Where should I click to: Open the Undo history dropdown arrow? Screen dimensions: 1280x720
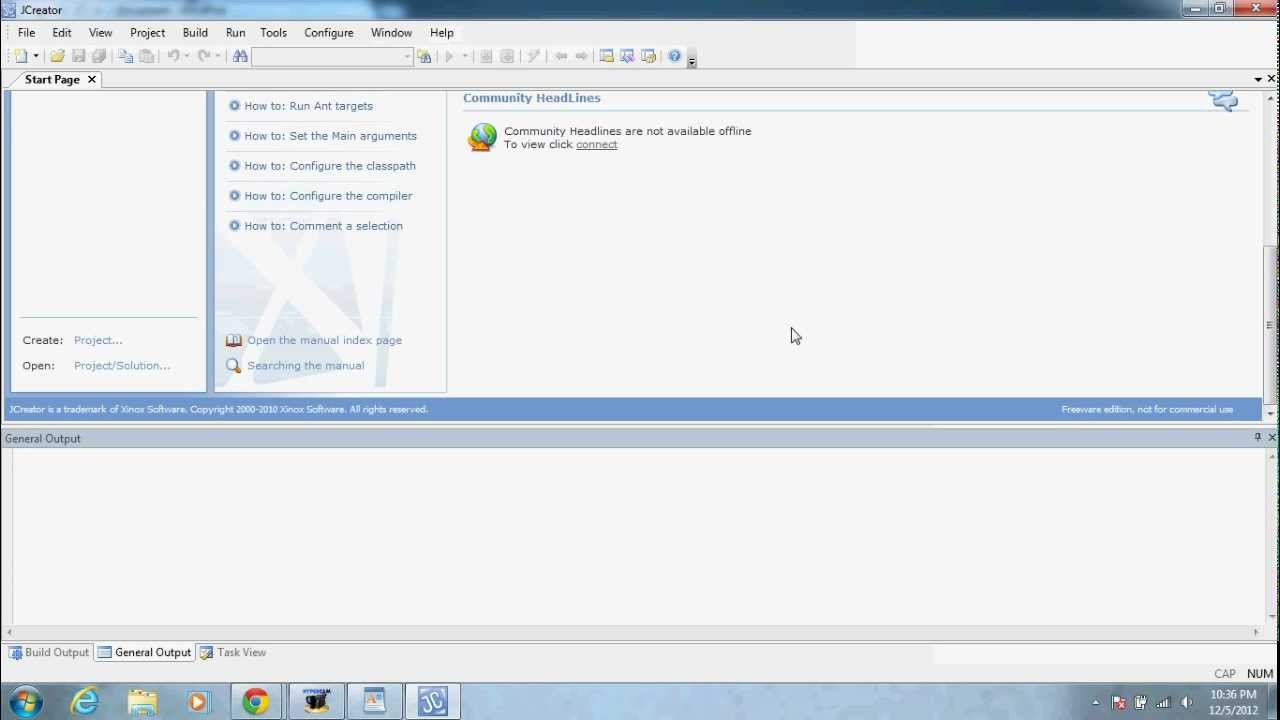click(x=186, y=57)
